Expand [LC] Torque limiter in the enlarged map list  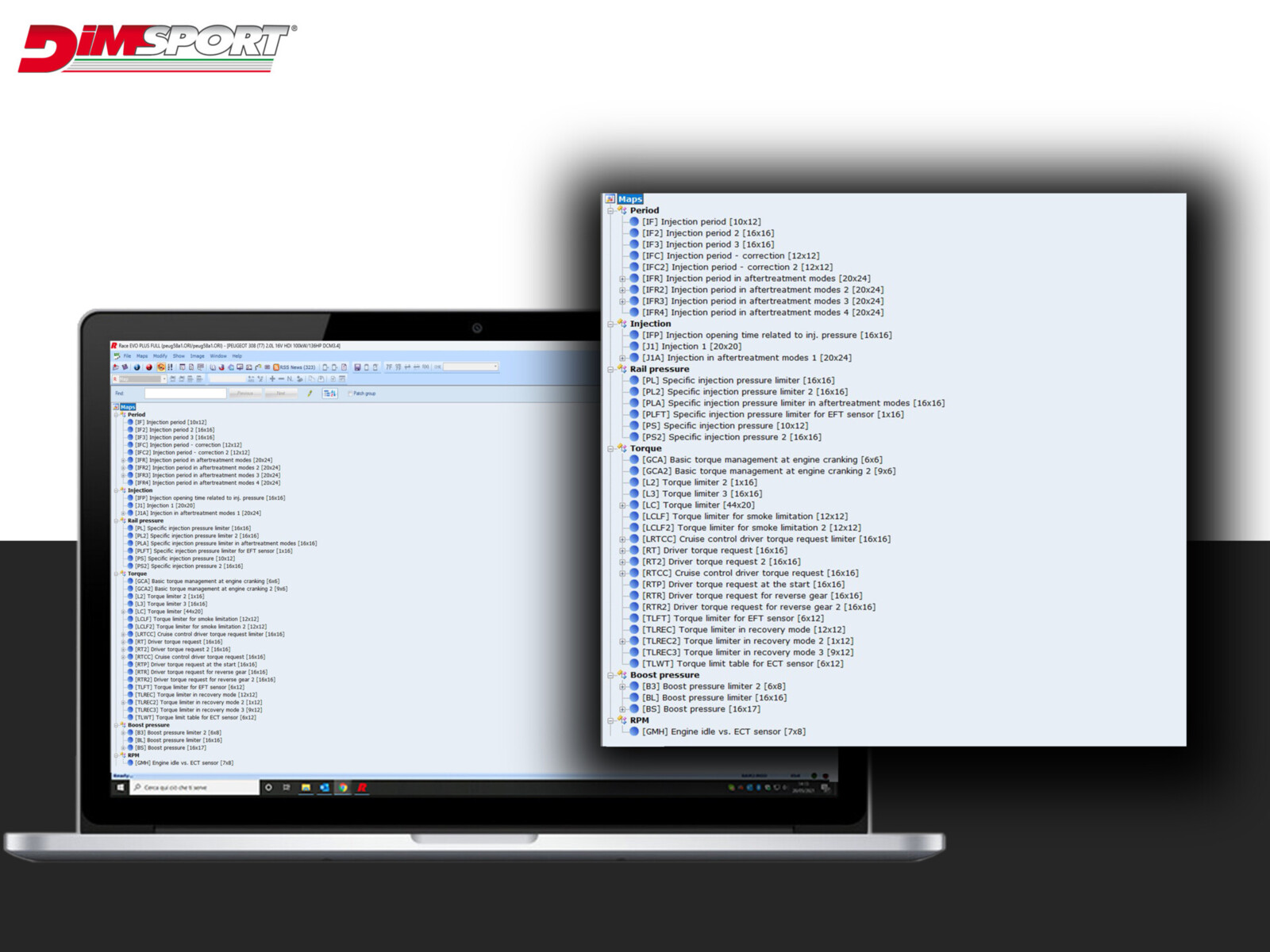tap(622, 505)
